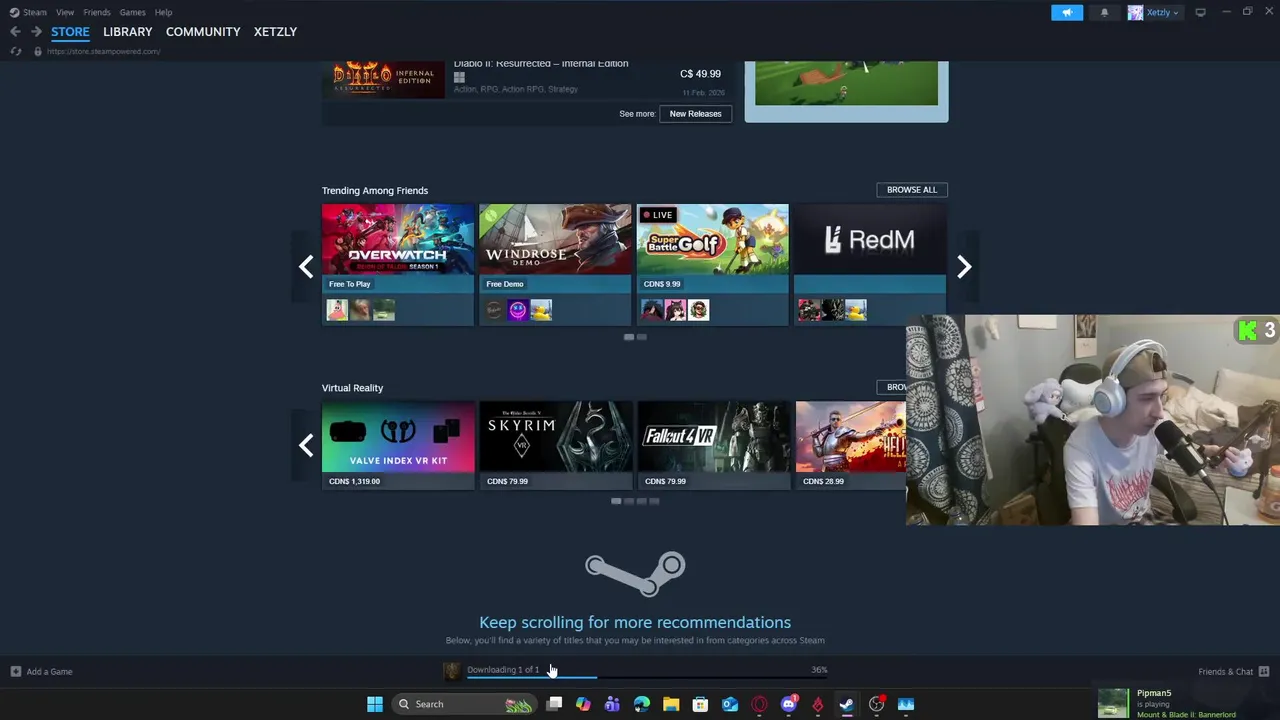Click the duck avatar under Windrose

click(541, 310)
